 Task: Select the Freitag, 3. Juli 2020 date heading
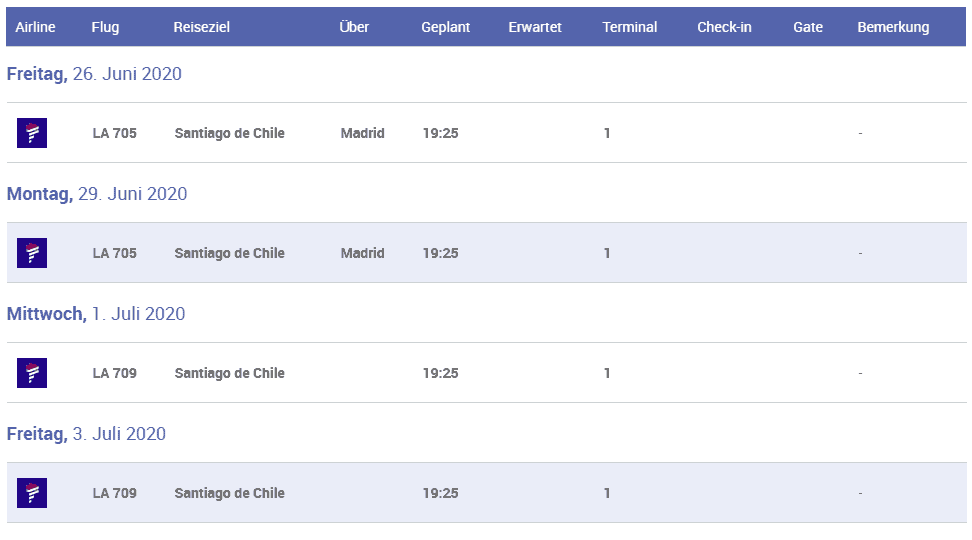pos(86,434)
